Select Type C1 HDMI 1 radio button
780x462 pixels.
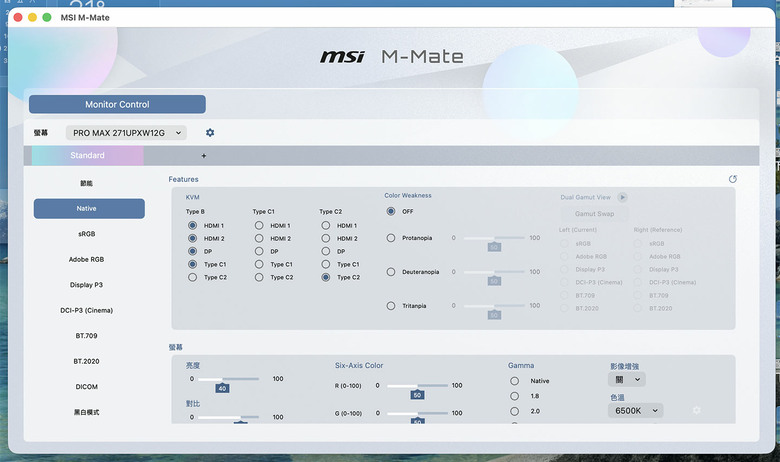point(259,225)
